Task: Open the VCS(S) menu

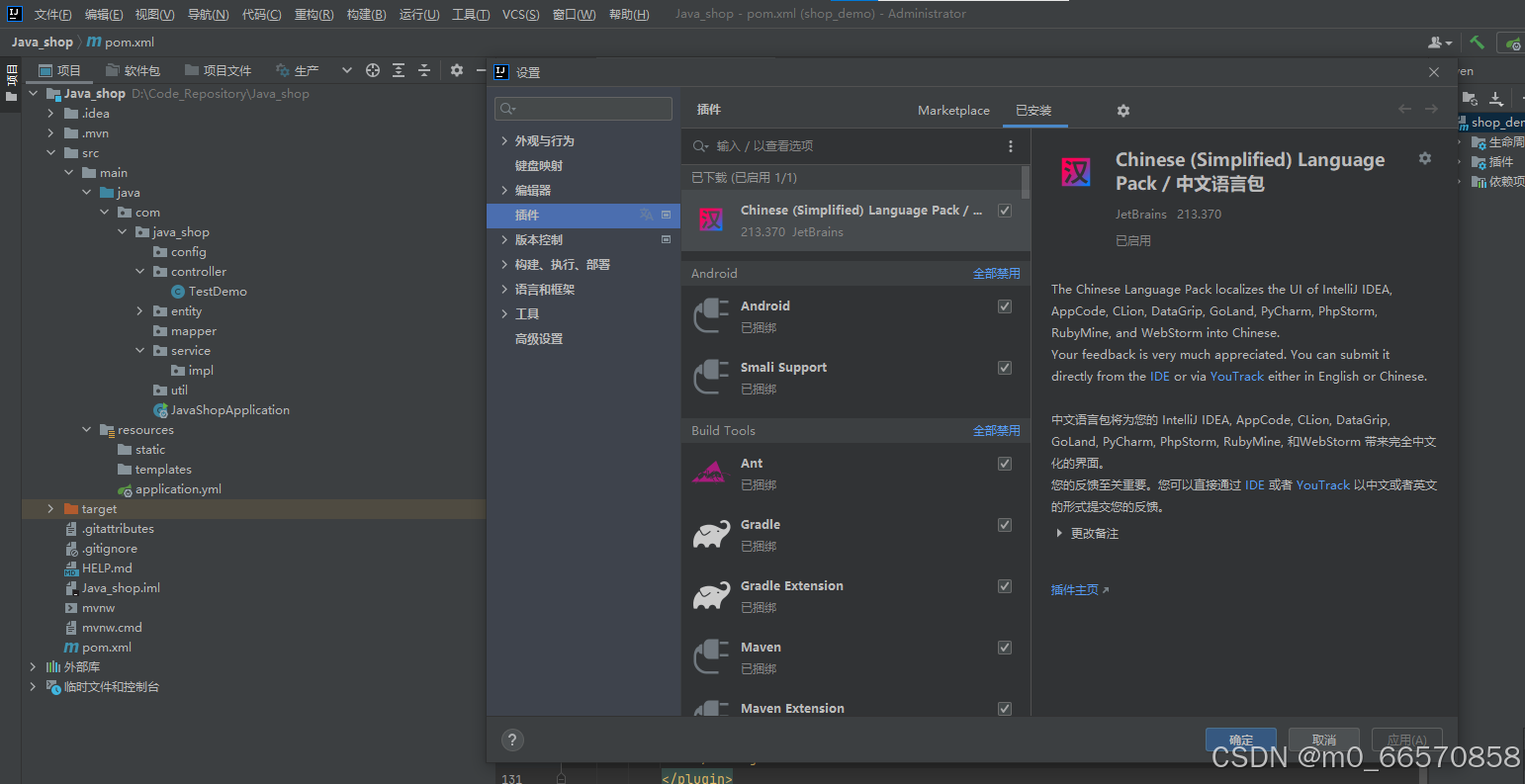Action: tap(521, 15)
